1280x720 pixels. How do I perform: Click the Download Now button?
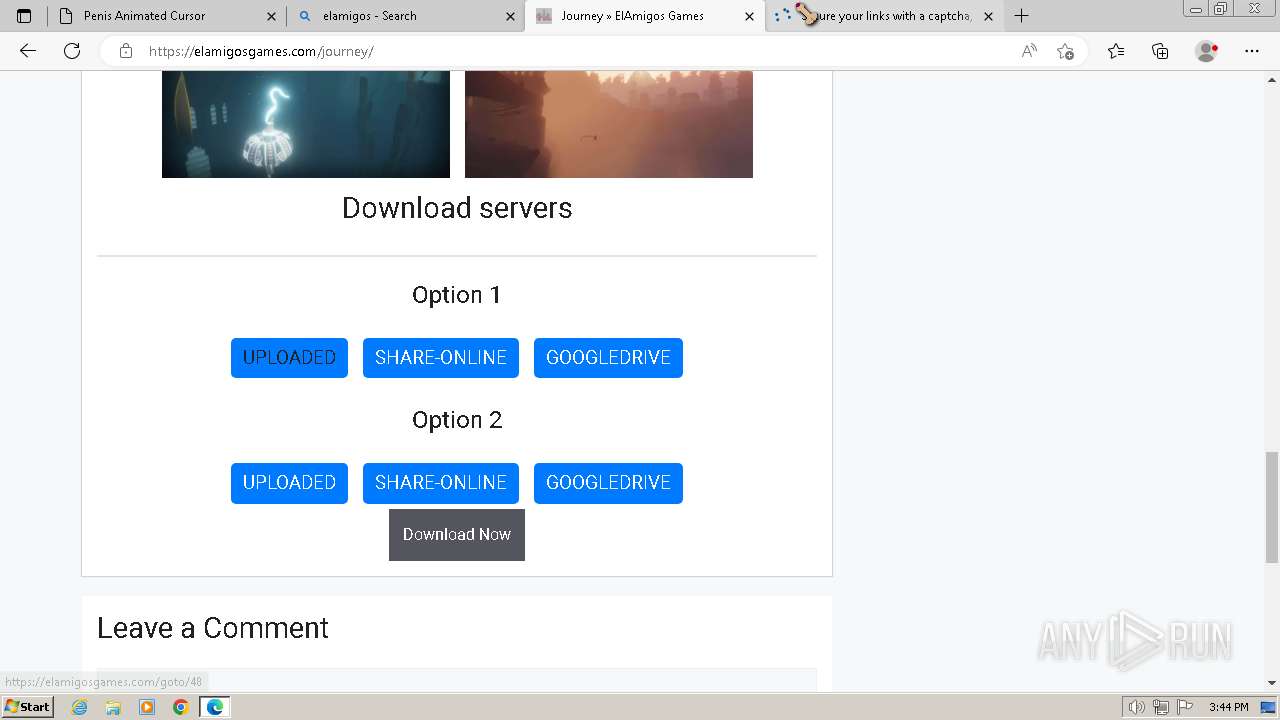[x=457, y=535]
